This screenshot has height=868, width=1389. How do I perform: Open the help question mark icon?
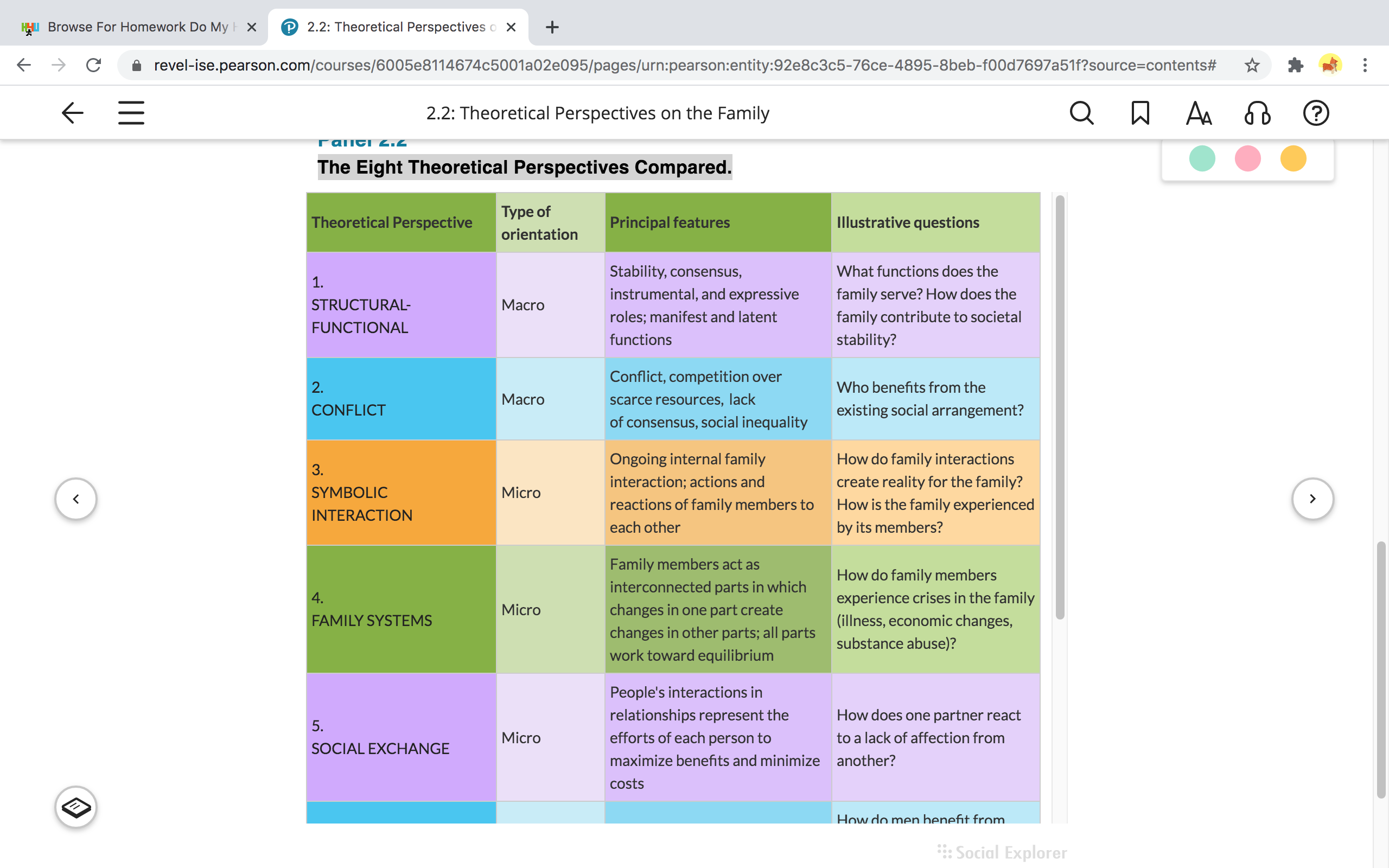(x=1316, y=113)
